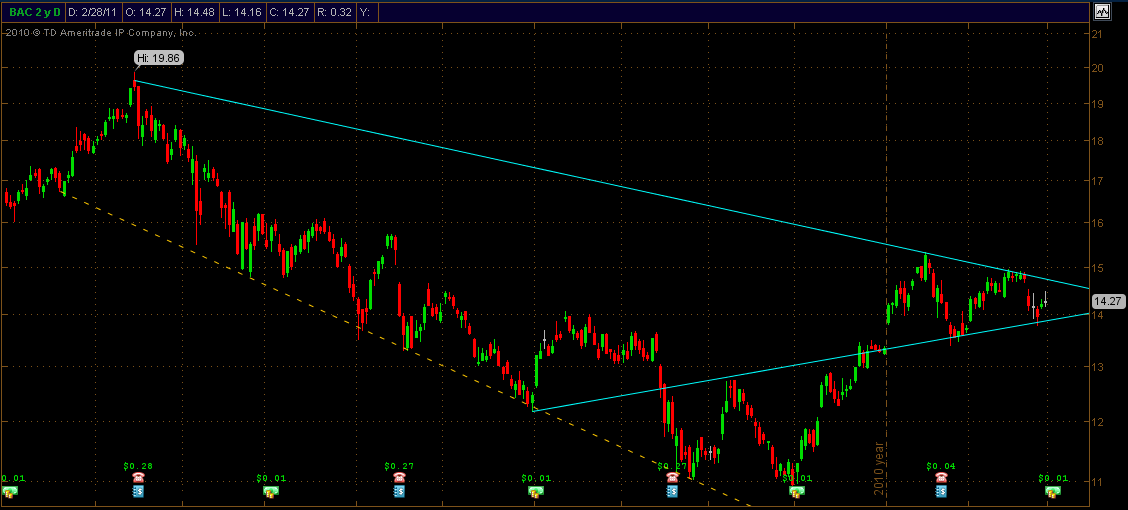1128x510 pixels.
Task: Open the chart settings icon in header
Action: 1101,12
